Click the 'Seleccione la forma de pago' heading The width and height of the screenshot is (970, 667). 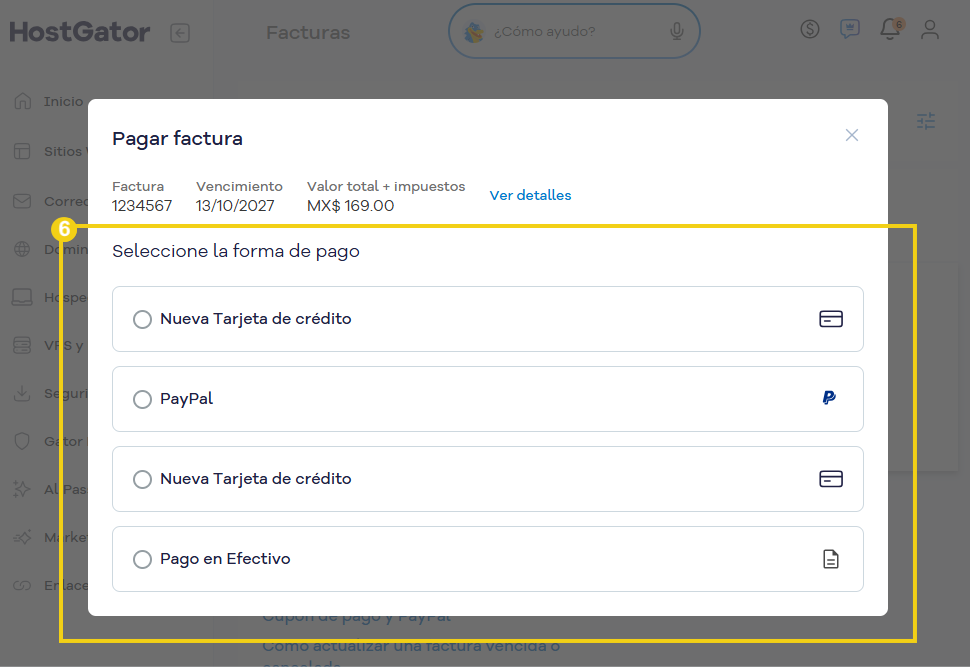[236, 251]
